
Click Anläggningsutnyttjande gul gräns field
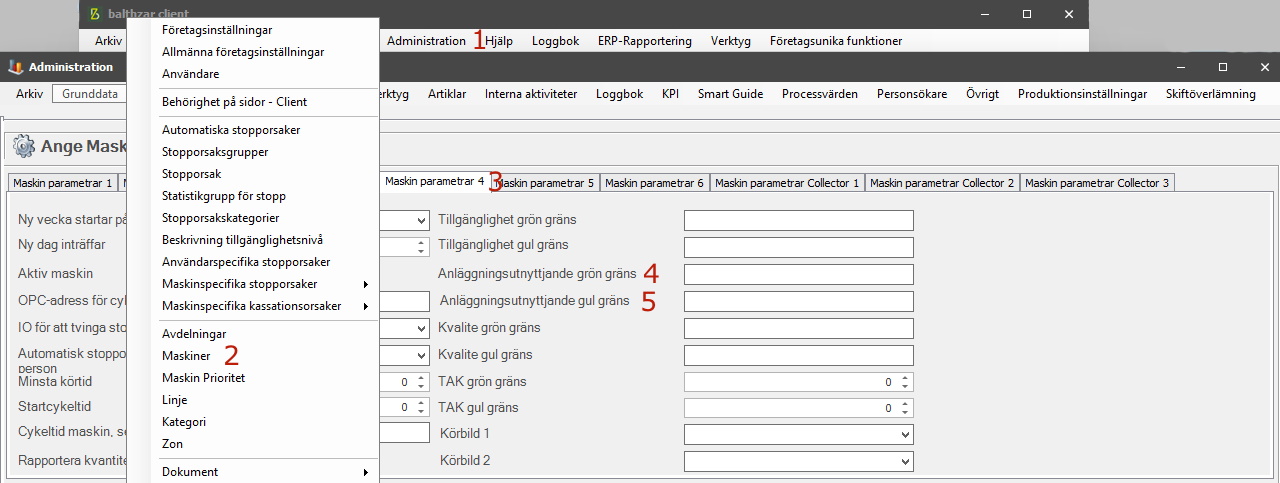coord(799,301)
